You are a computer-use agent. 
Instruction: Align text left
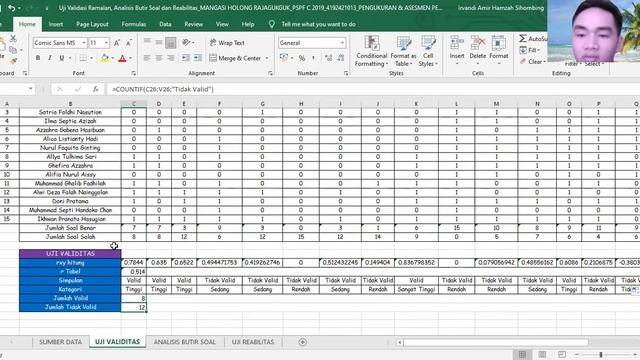click(x=147, y=58)
